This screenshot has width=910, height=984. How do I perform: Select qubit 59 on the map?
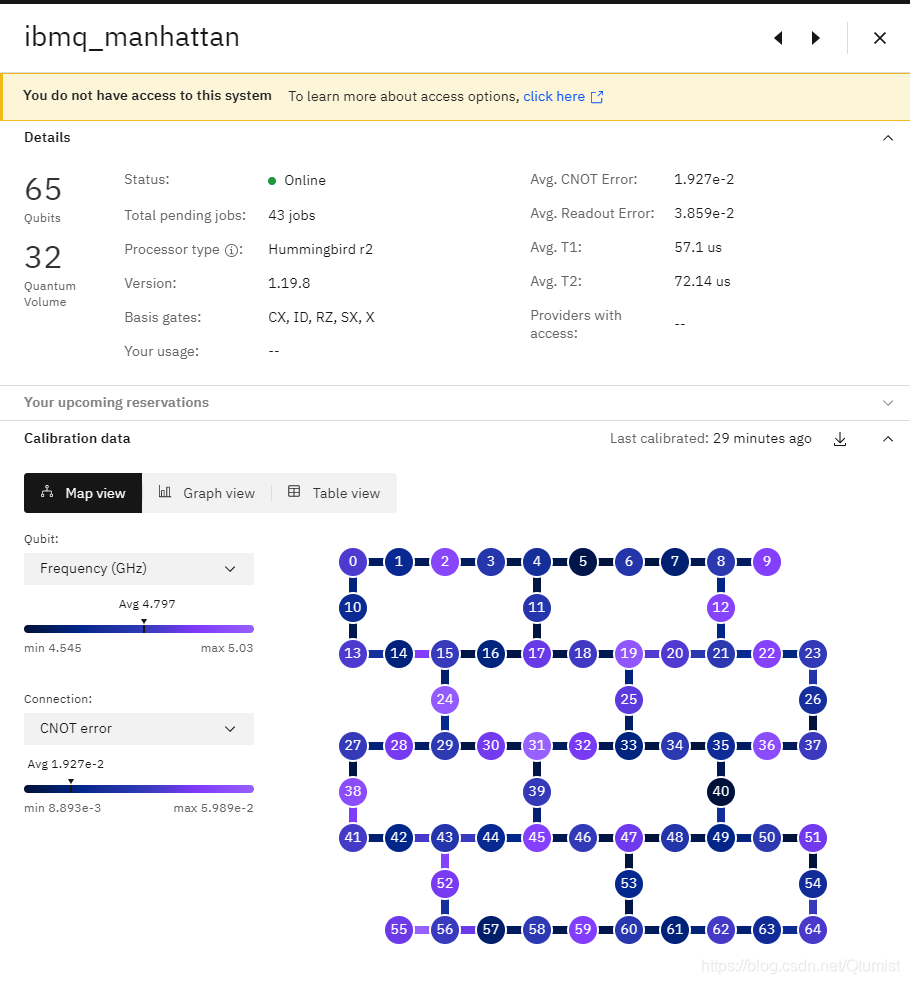point(583,929)
